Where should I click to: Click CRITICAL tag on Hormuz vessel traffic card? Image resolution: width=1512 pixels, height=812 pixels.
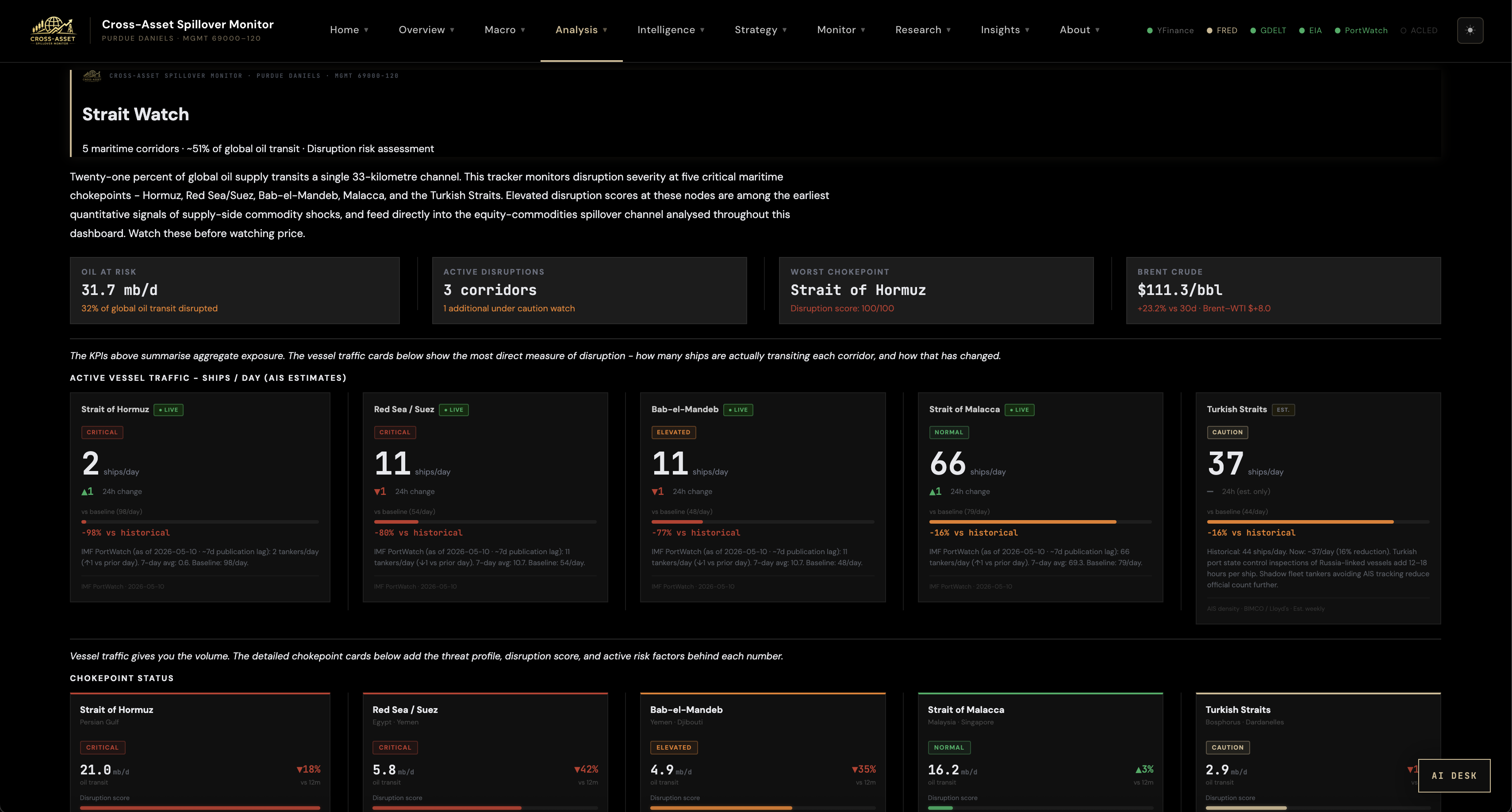pos(102,433)
